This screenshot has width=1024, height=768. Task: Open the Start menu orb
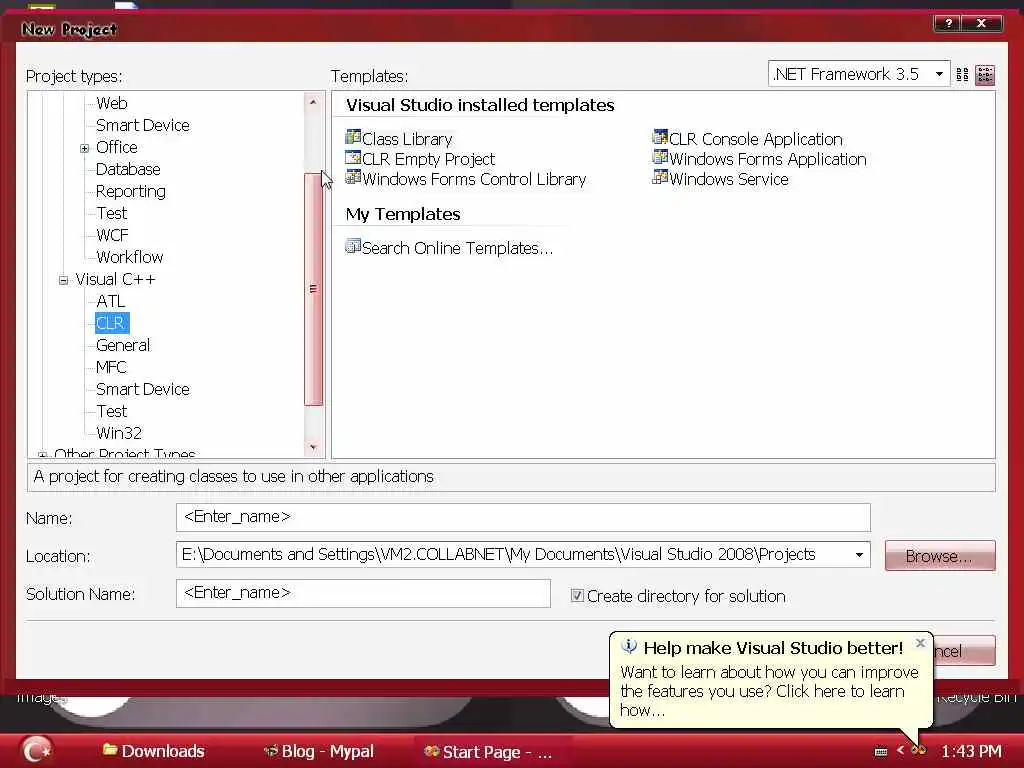click(x=36, y=750)
